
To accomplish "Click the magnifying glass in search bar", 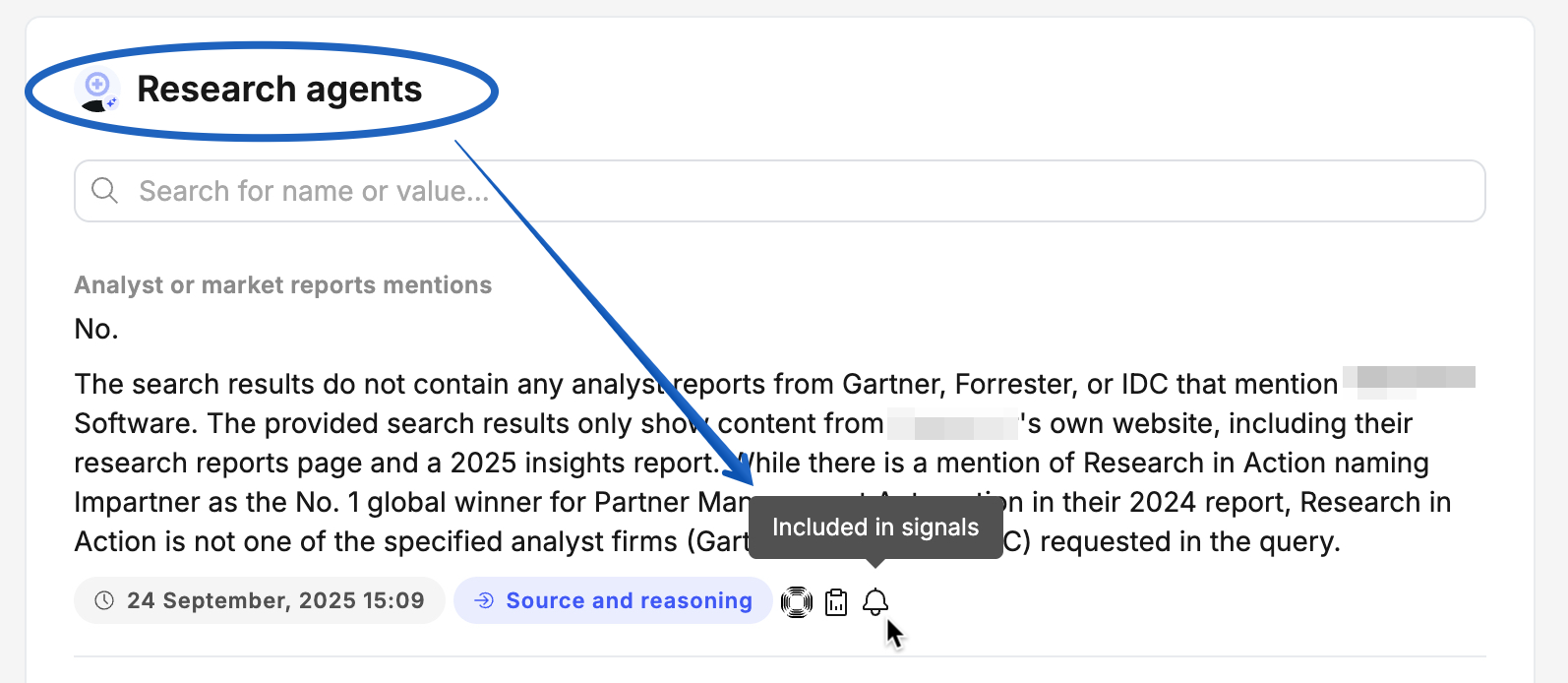I will (104, 190).
